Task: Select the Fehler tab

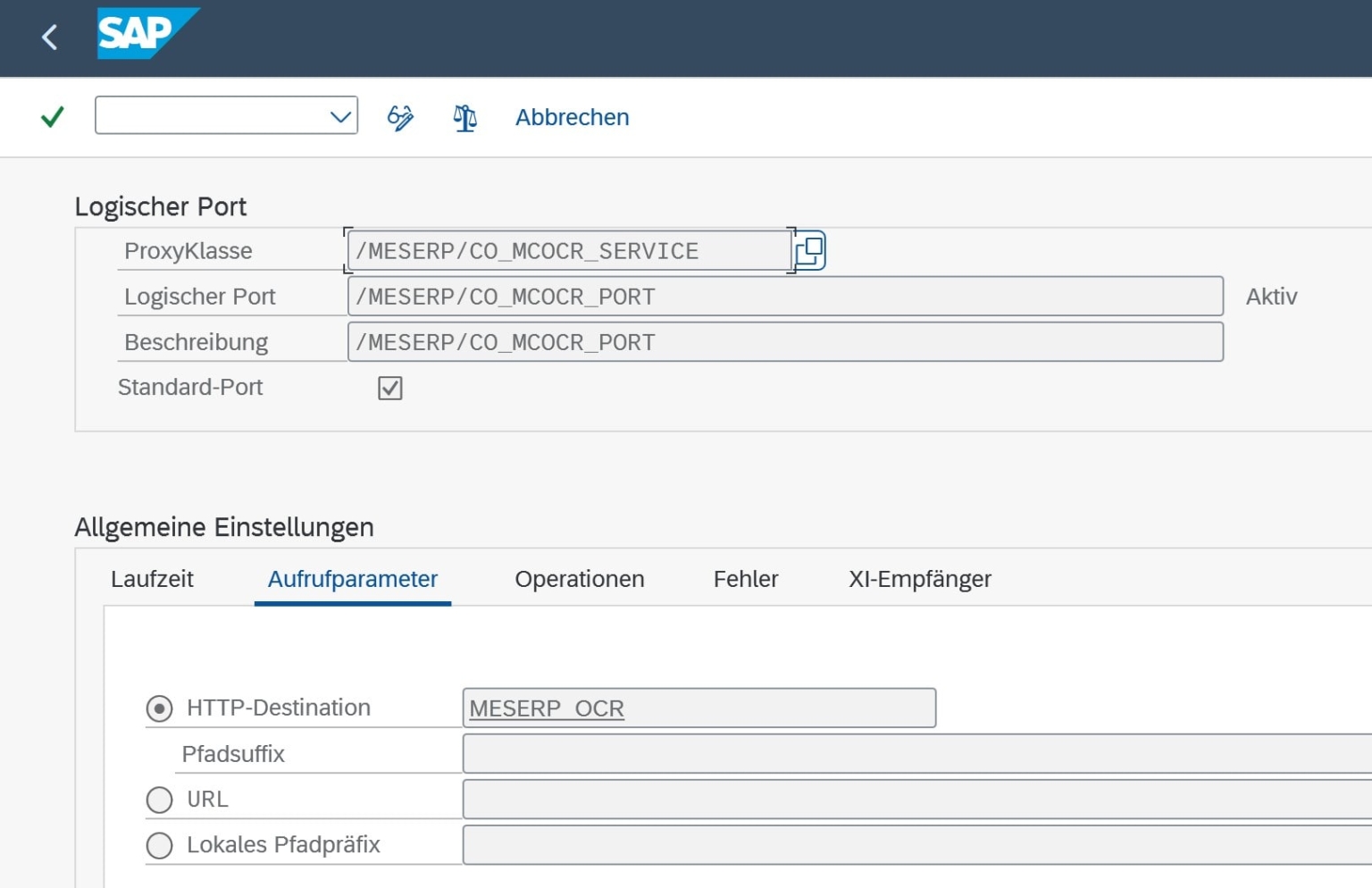Action: (746, 579)
